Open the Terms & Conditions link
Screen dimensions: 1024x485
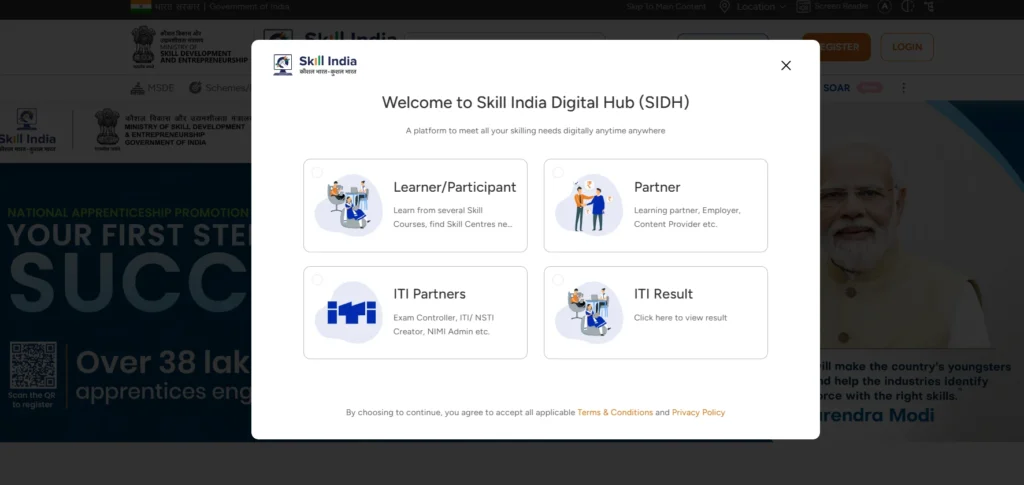pyautogui.click(x=615, y=413)
